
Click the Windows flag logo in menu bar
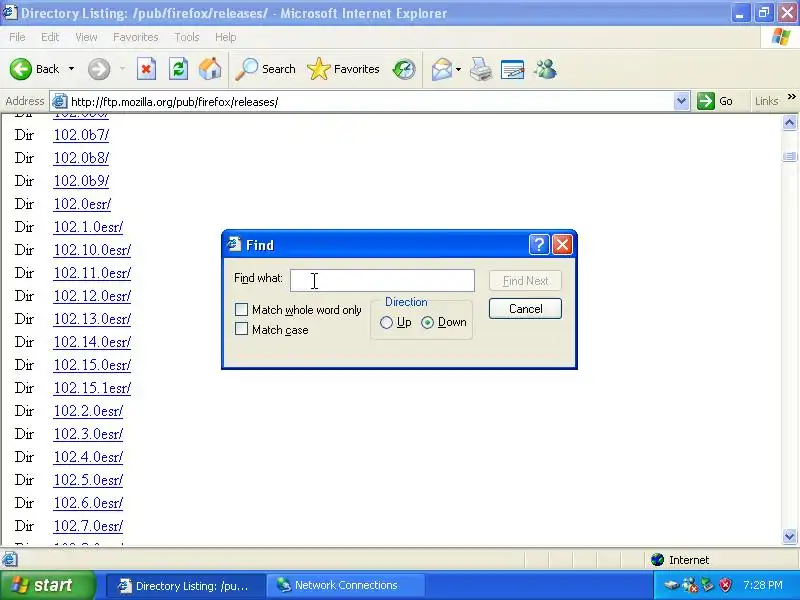tap(781, 37)
